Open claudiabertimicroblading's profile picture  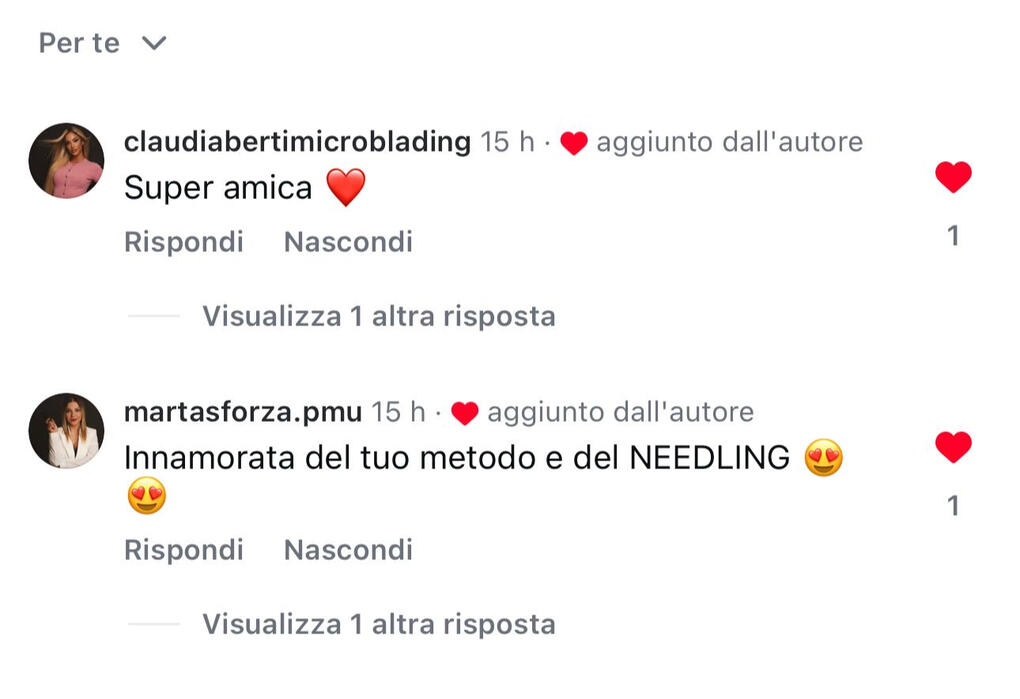click(x=66, y=160)
